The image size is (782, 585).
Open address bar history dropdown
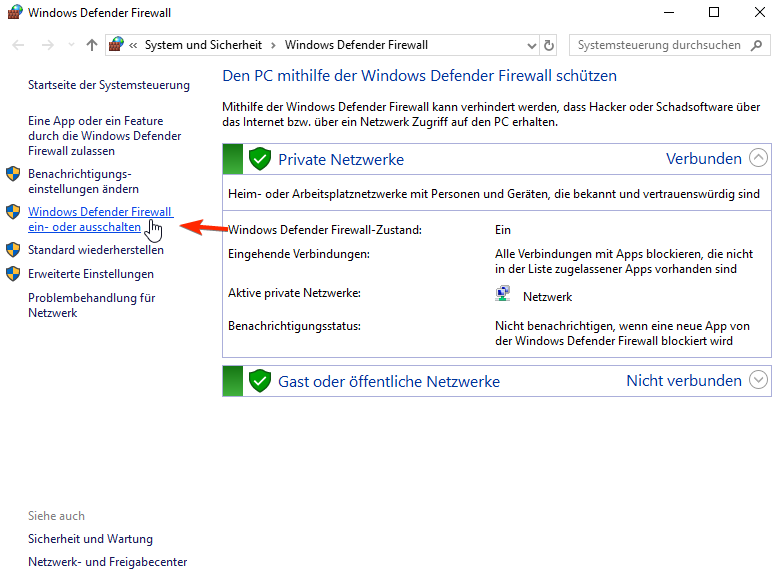click(x=532, y=46)
